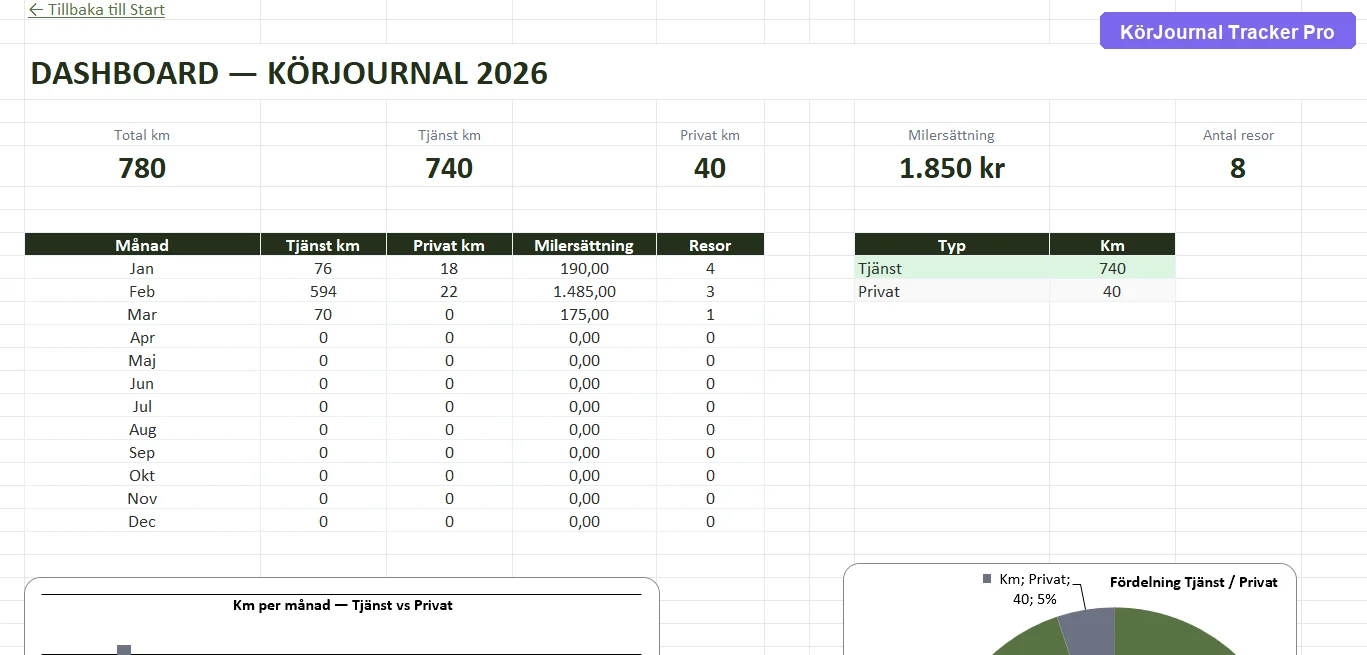Select the Tjänst km value 740
Screen dimensions: 1367x655
(x=449, y=168)
